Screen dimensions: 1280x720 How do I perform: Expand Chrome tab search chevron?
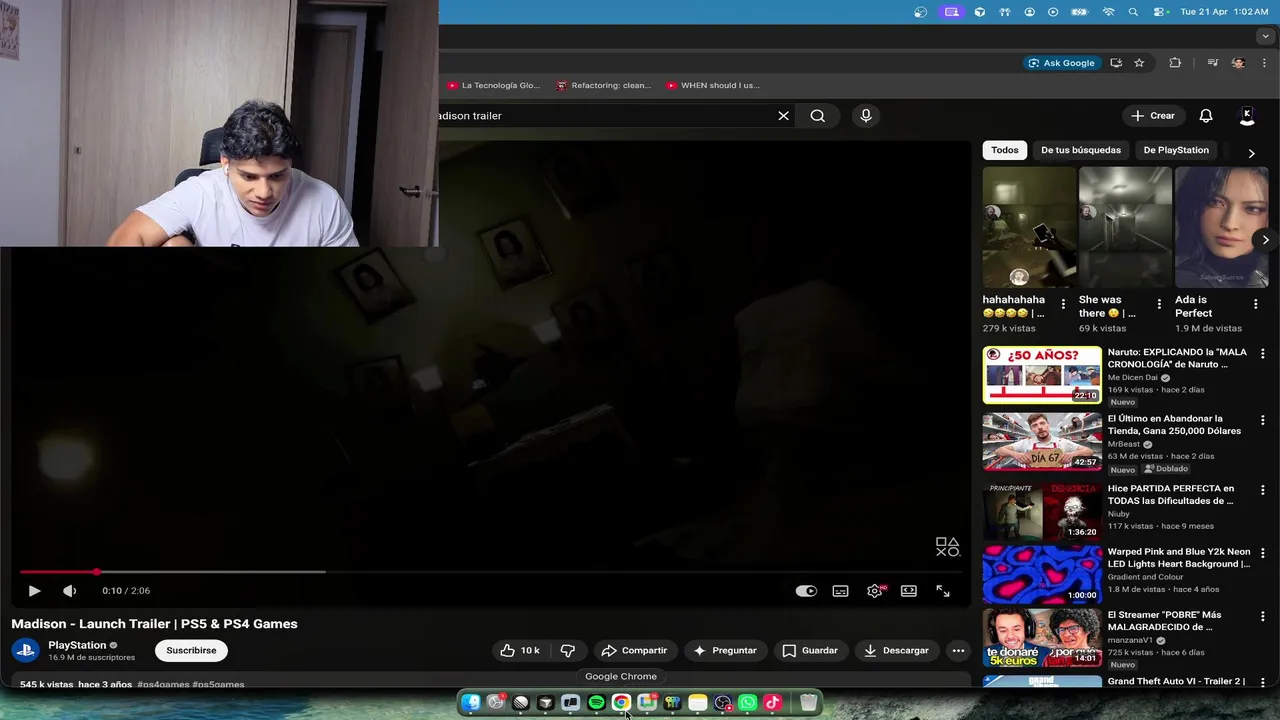[x=1266, y=36]
